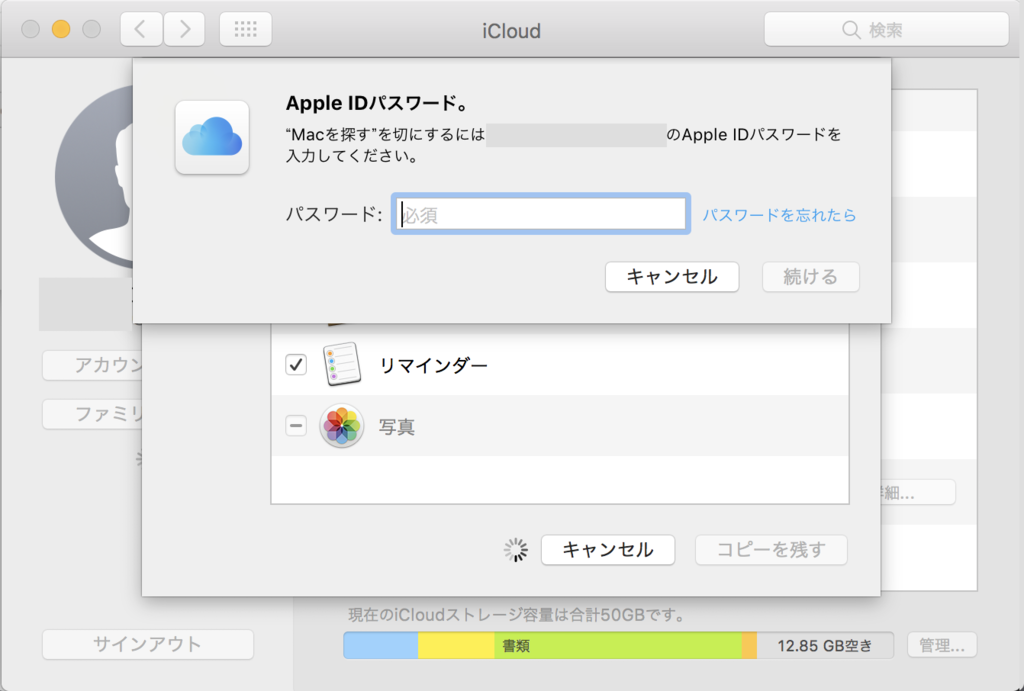Focus the パスワード input field
Screen dimensions: 1024x691
tap(541, 214)
